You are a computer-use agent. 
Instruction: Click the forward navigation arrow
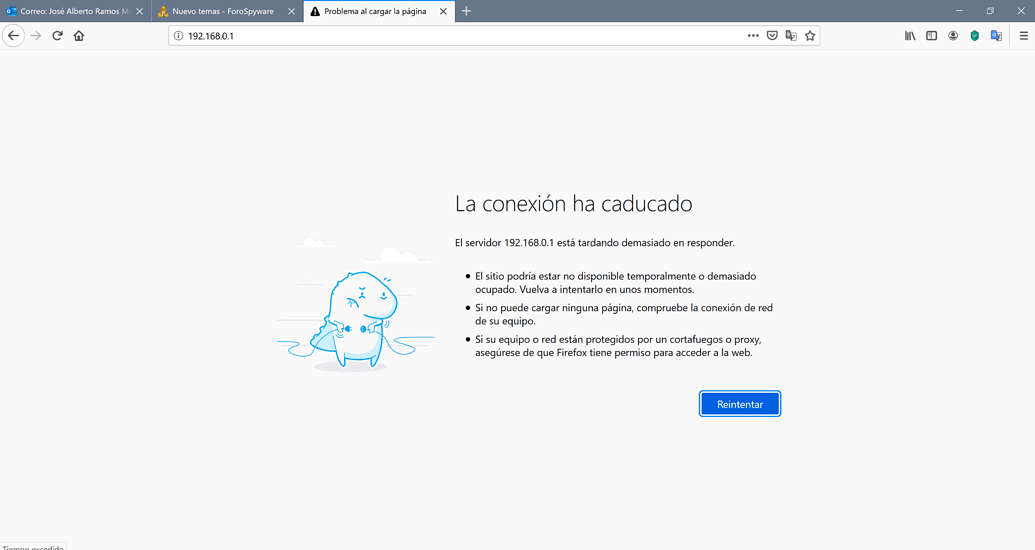pyautogui.click(x=36, y=36)
